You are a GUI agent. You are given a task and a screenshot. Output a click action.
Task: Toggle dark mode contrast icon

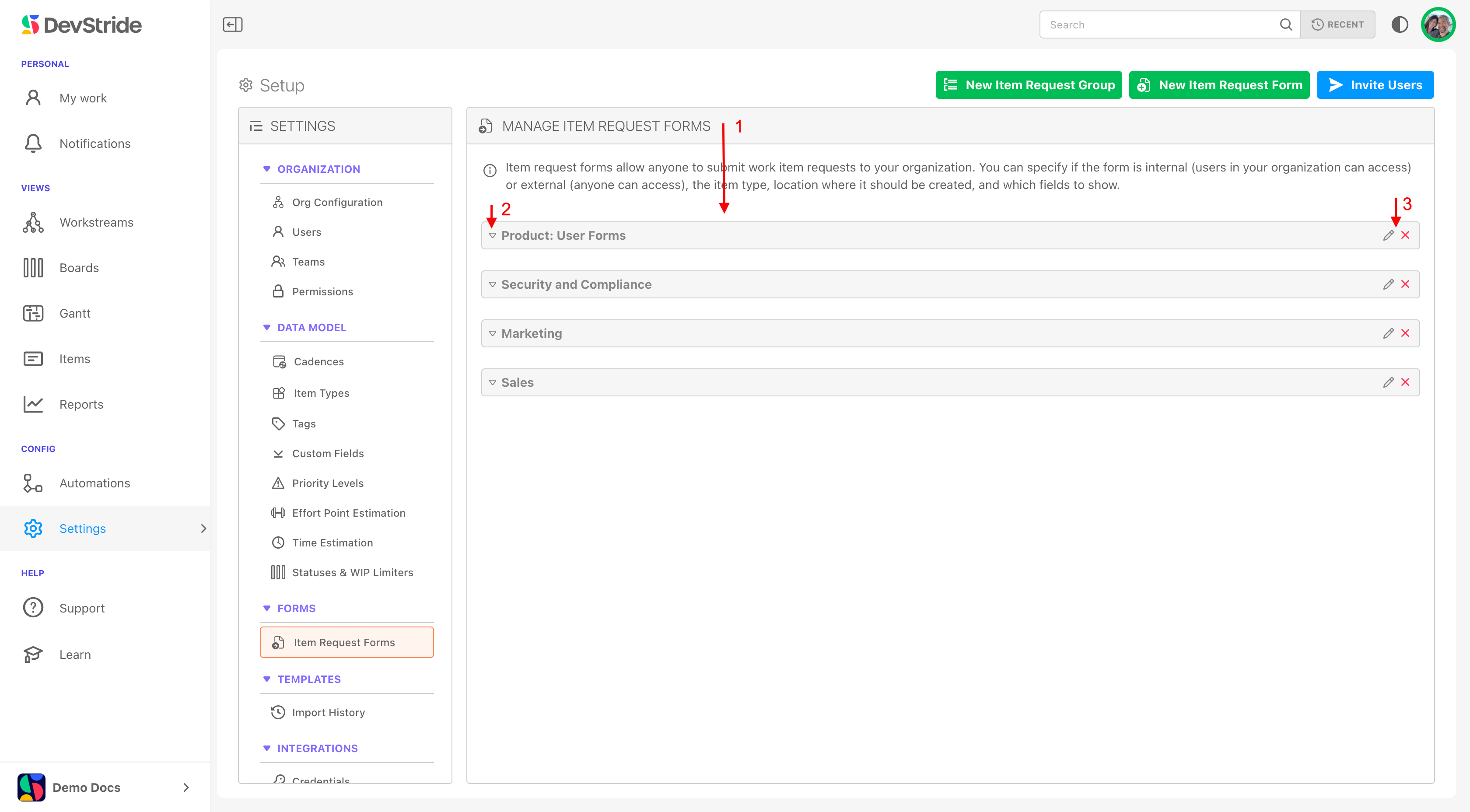(x=1399, y=24)
